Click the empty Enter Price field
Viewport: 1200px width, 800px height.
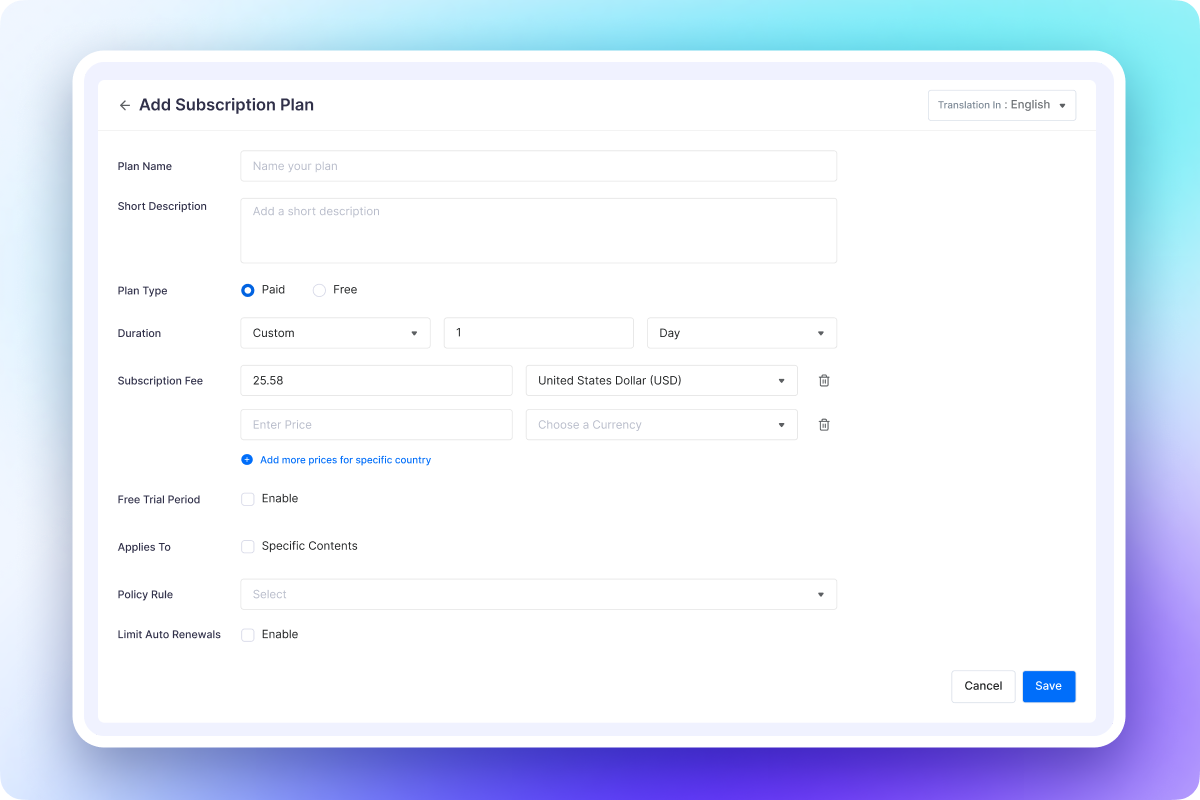pos(376,424)
